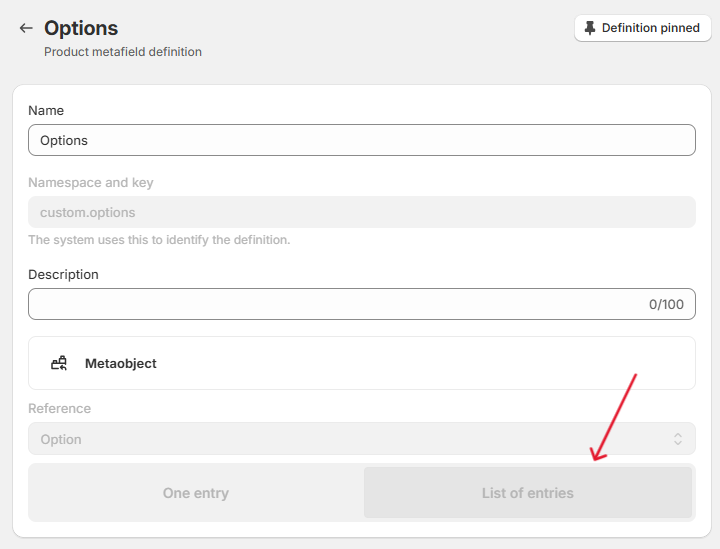Viewport: 720px width, 549px height.
Task: Click the Metaobject type card
Action: point(362,363)
